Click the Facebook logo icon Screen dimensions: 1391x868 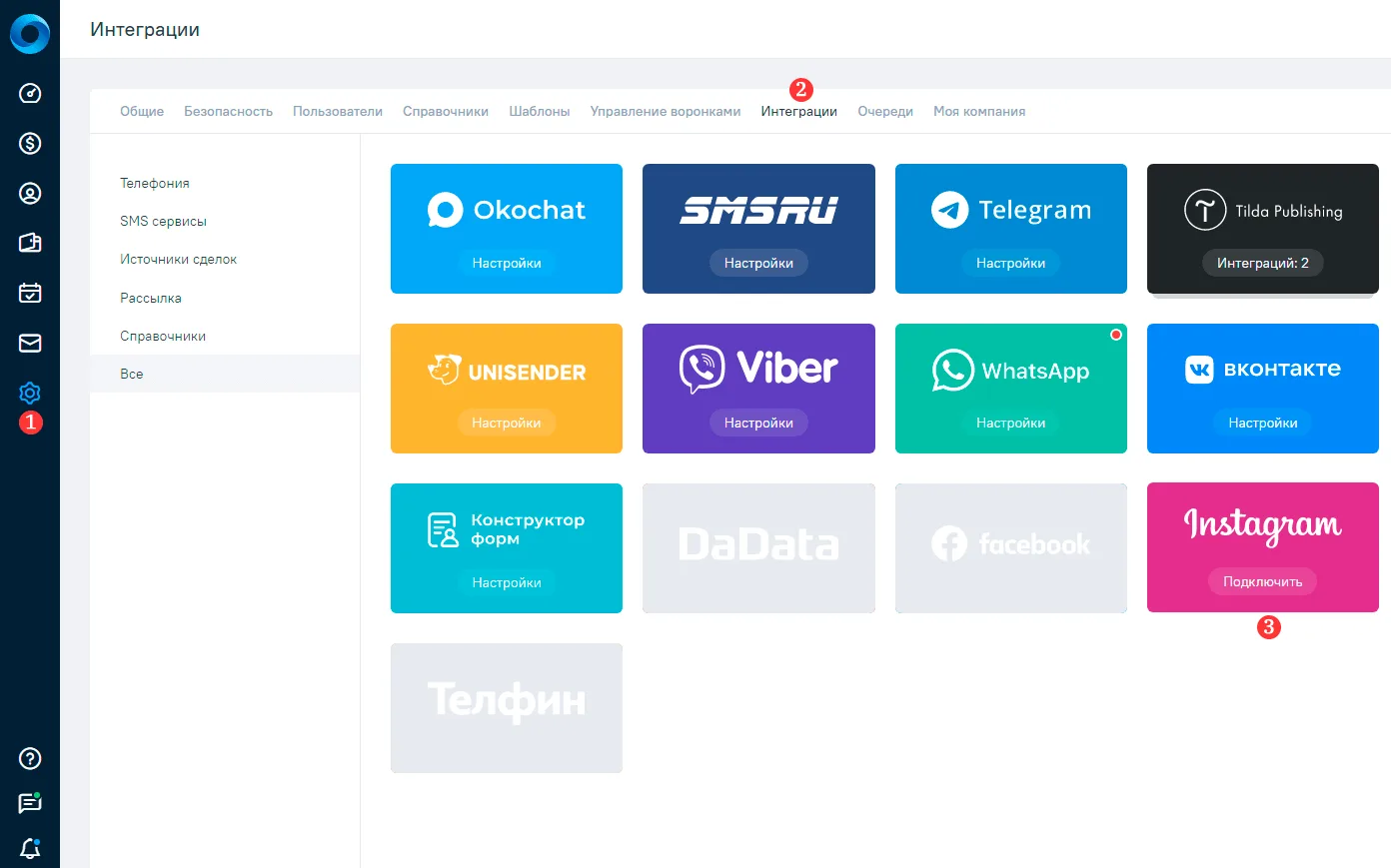tap(949, 544)
